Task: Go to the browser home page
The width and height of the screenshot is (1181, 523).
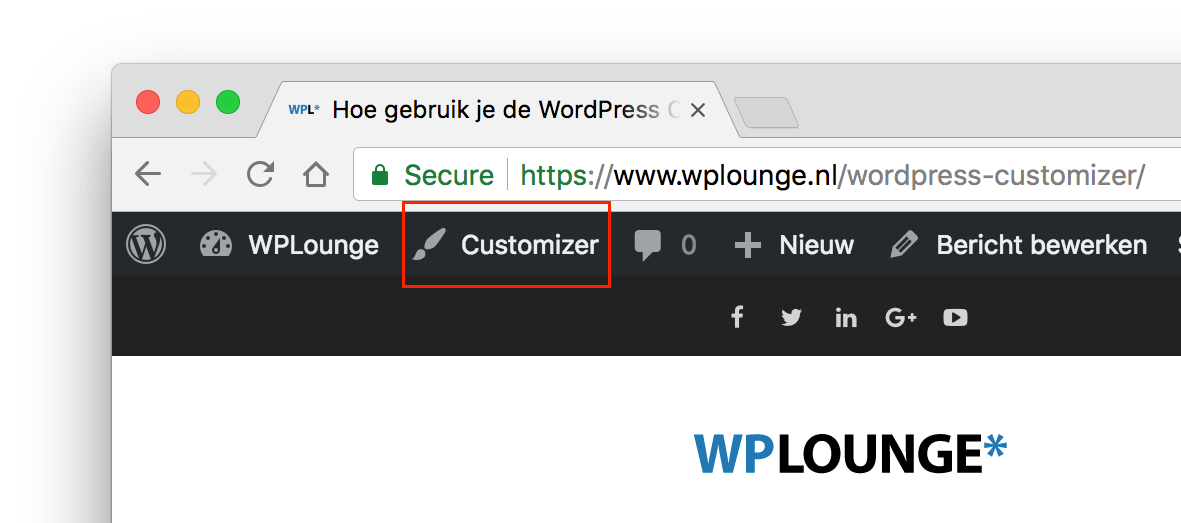Action: (x=316, y=176)
